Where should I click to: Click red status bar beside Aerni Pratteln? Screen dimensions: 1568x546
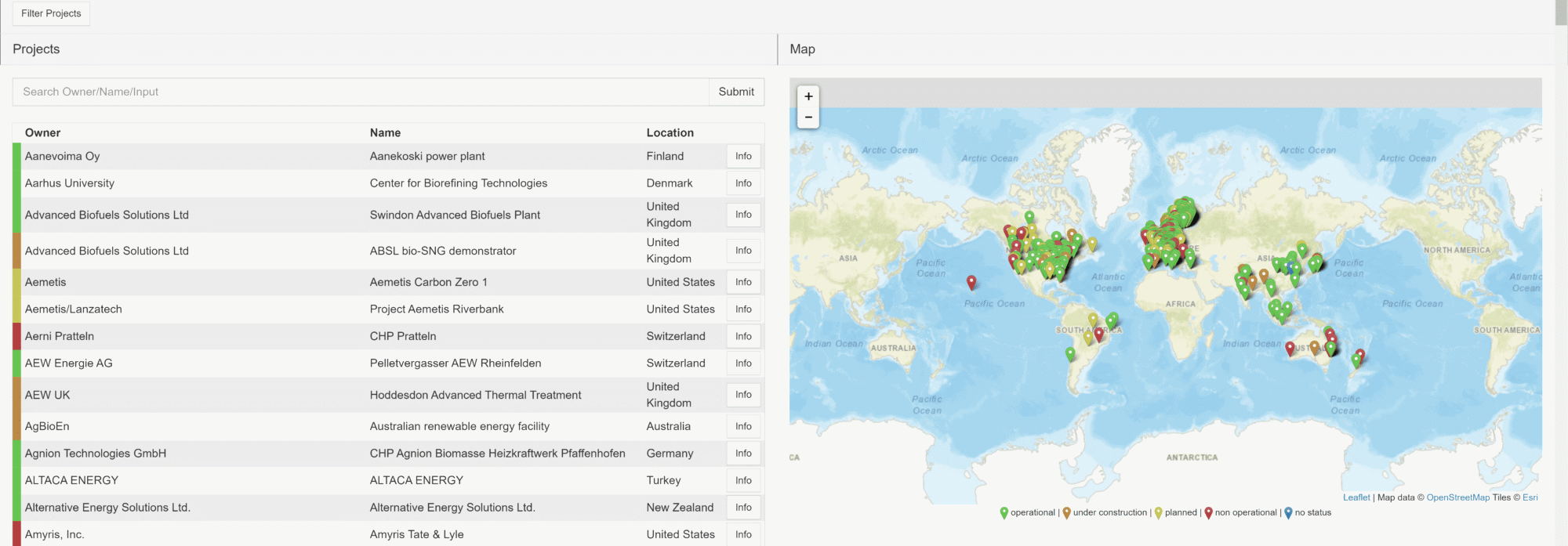click(16, 336)
